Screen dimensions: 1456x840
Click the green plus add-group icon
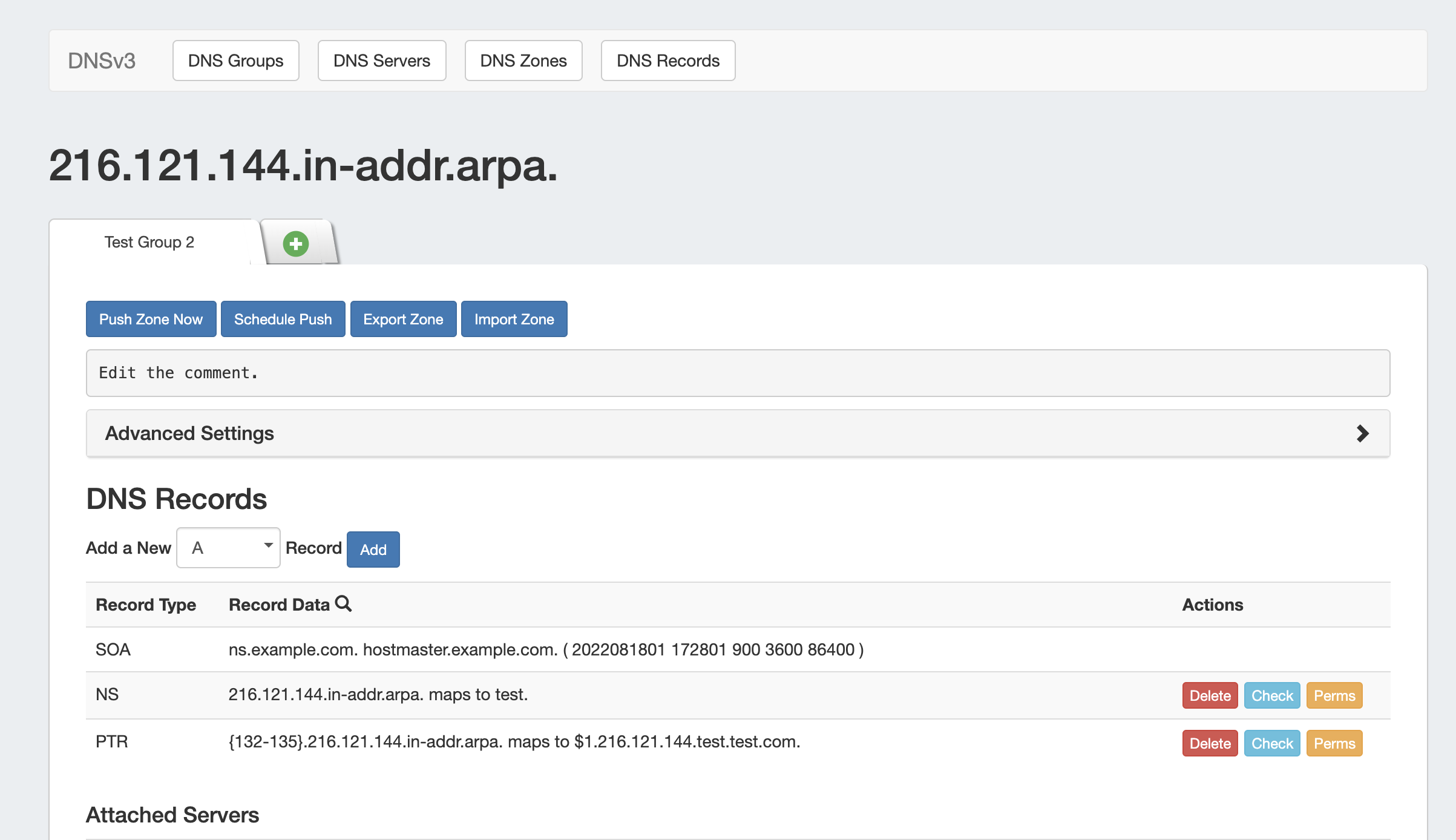coord(296,244)
